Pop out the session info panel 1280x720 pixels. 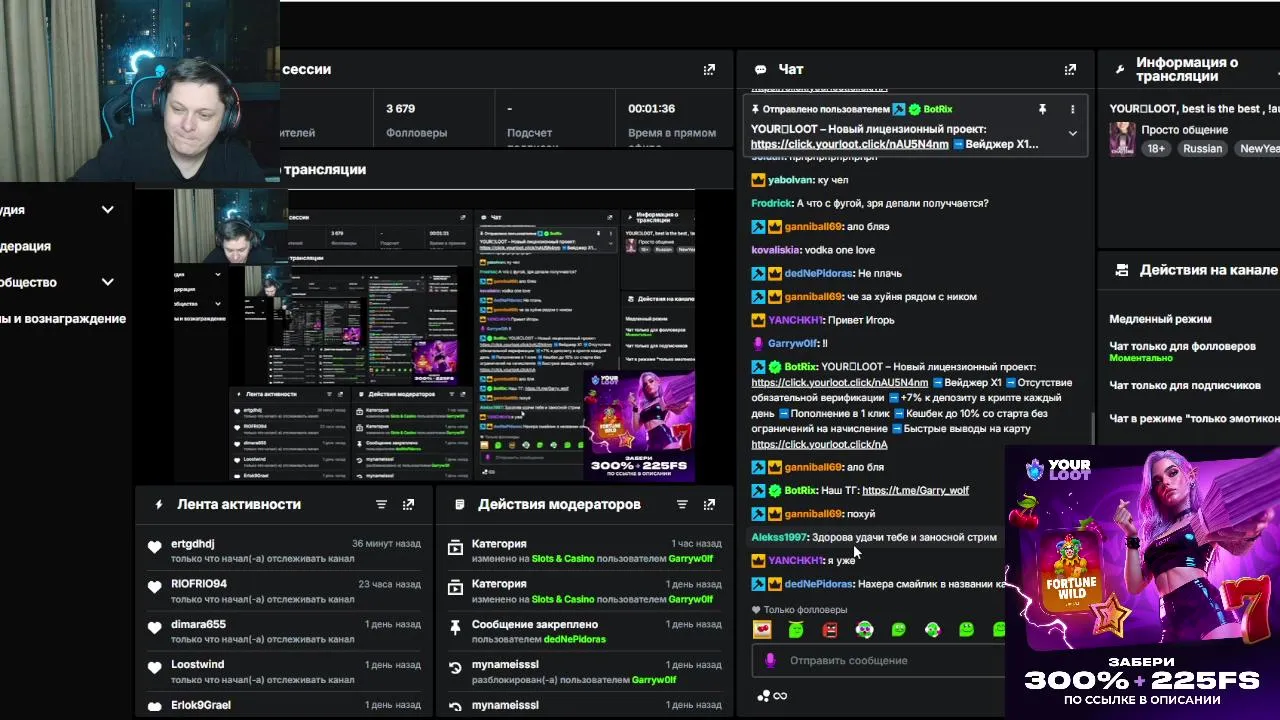[x=709, y=69]
